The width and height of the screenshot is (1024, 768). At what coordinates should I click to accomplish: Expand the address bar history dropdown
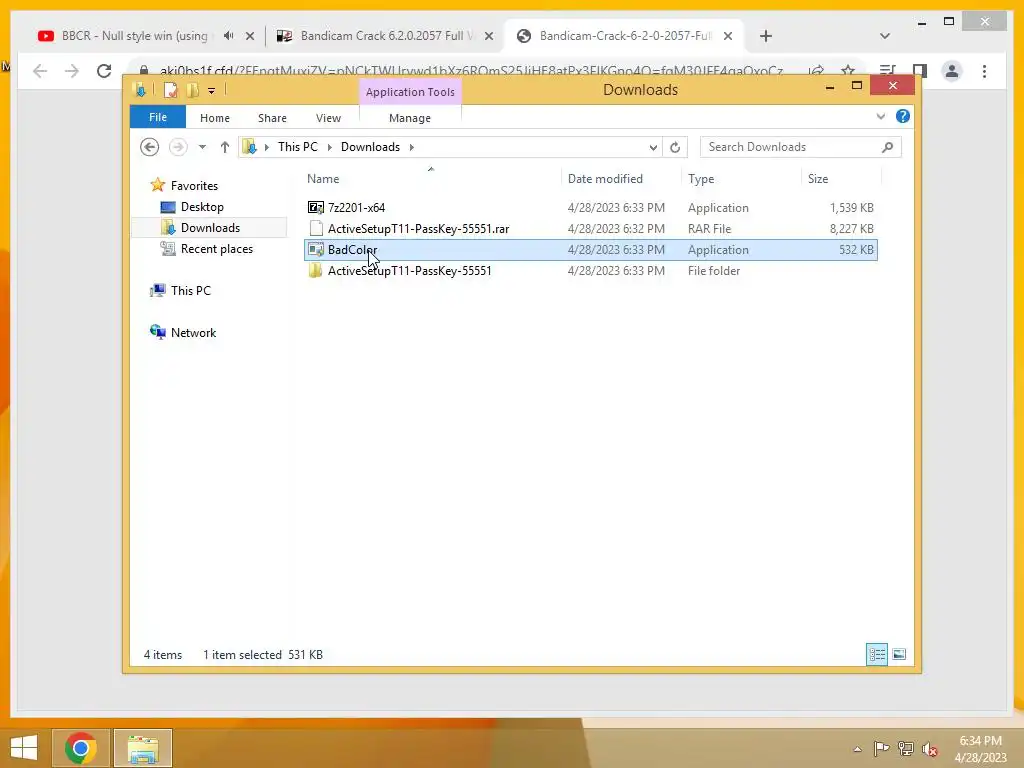coord(653,148)
